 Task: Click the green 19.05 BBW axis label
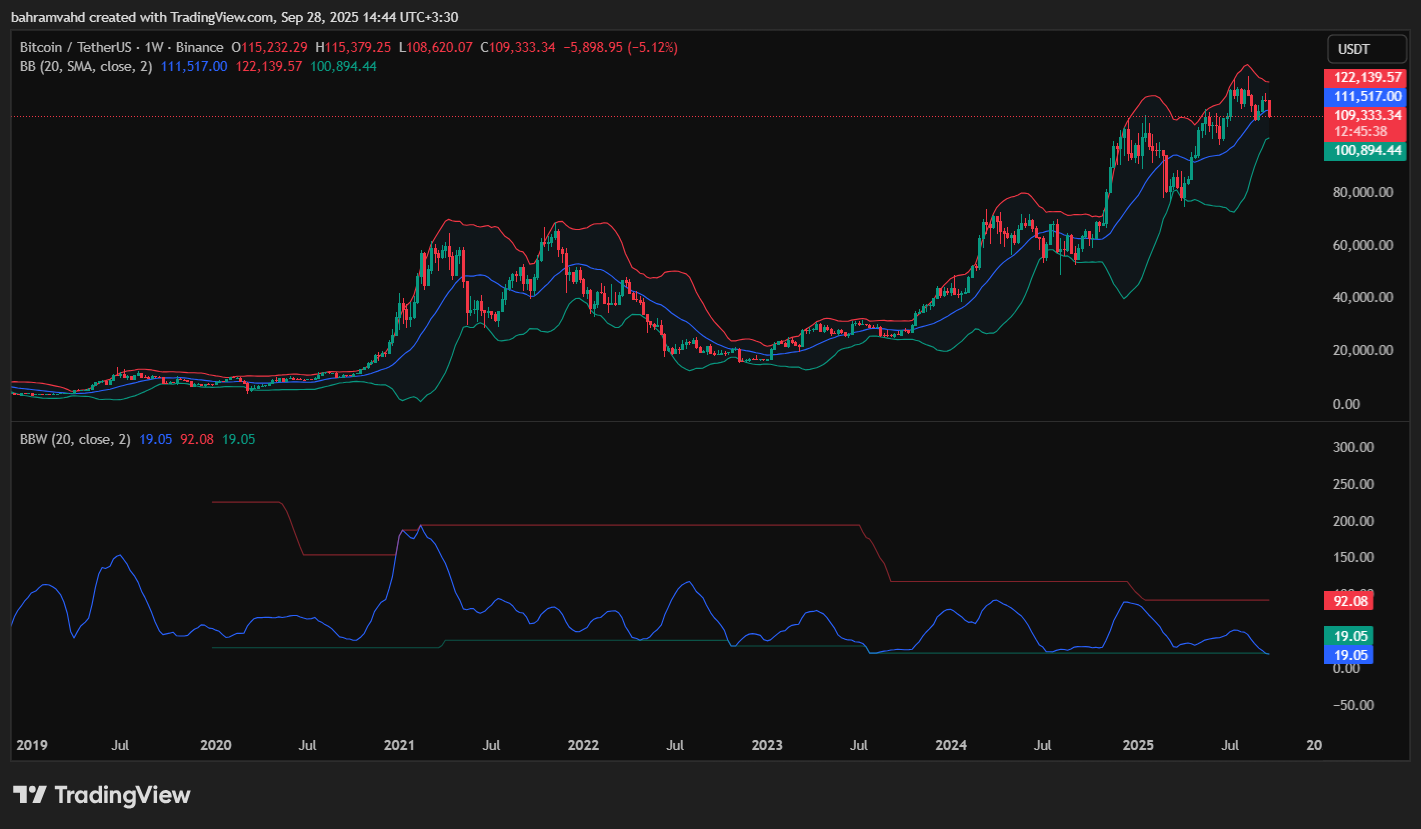1348,636
